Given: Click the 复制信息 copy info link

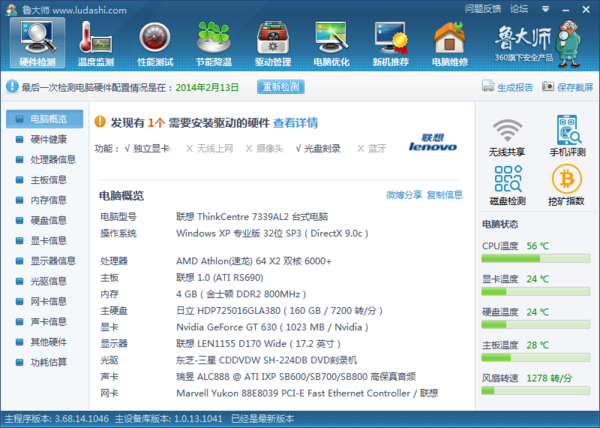Looking at the screenshot, I should click(444, 195).
